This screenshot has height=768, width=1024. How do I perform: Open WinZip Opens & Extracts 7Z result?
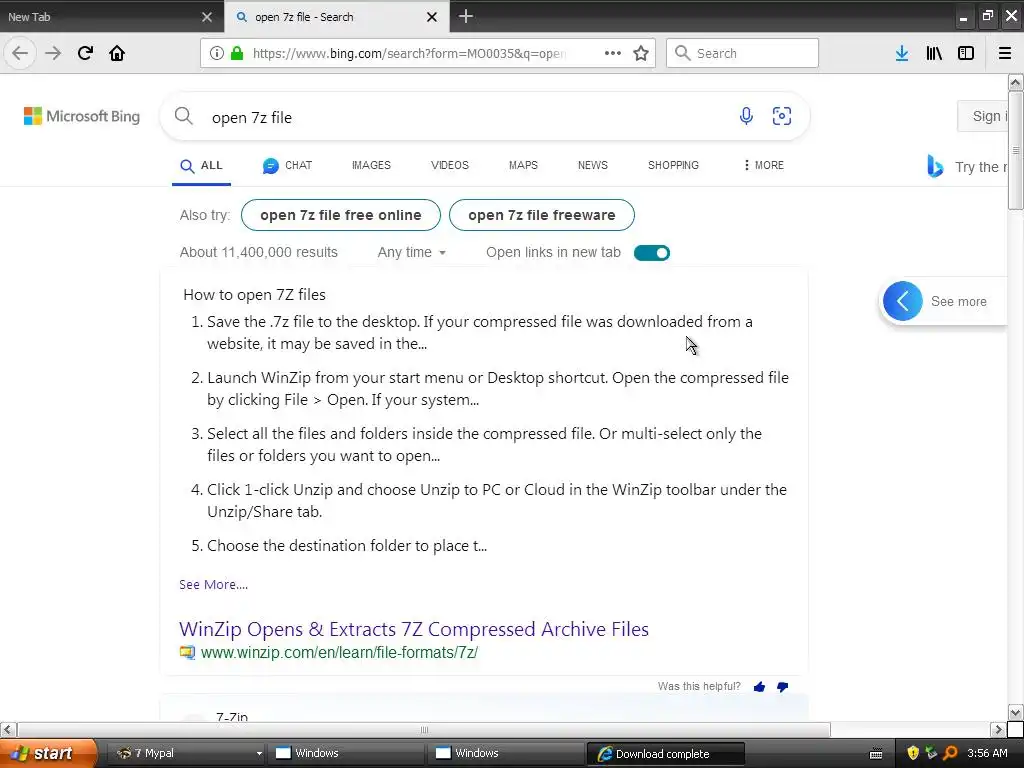pos(414,629)
